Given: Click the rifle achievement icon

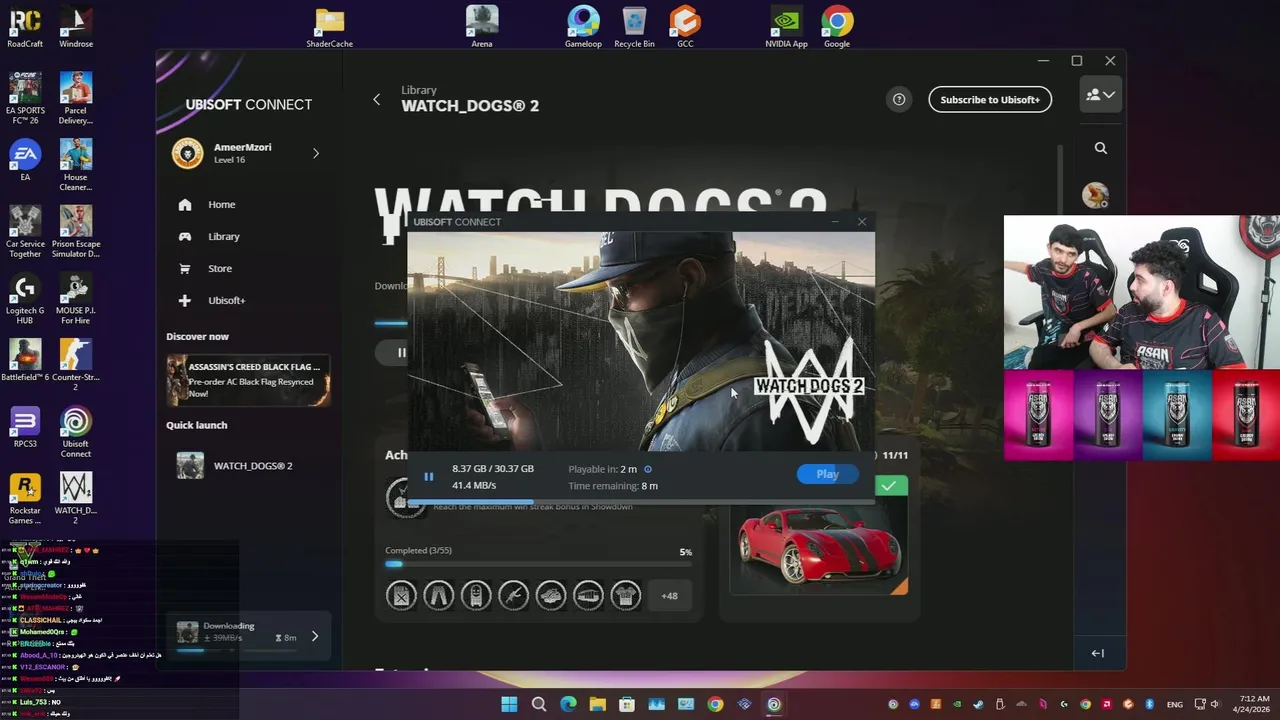Looking at the screenshot, I should [x=513, y=596].
